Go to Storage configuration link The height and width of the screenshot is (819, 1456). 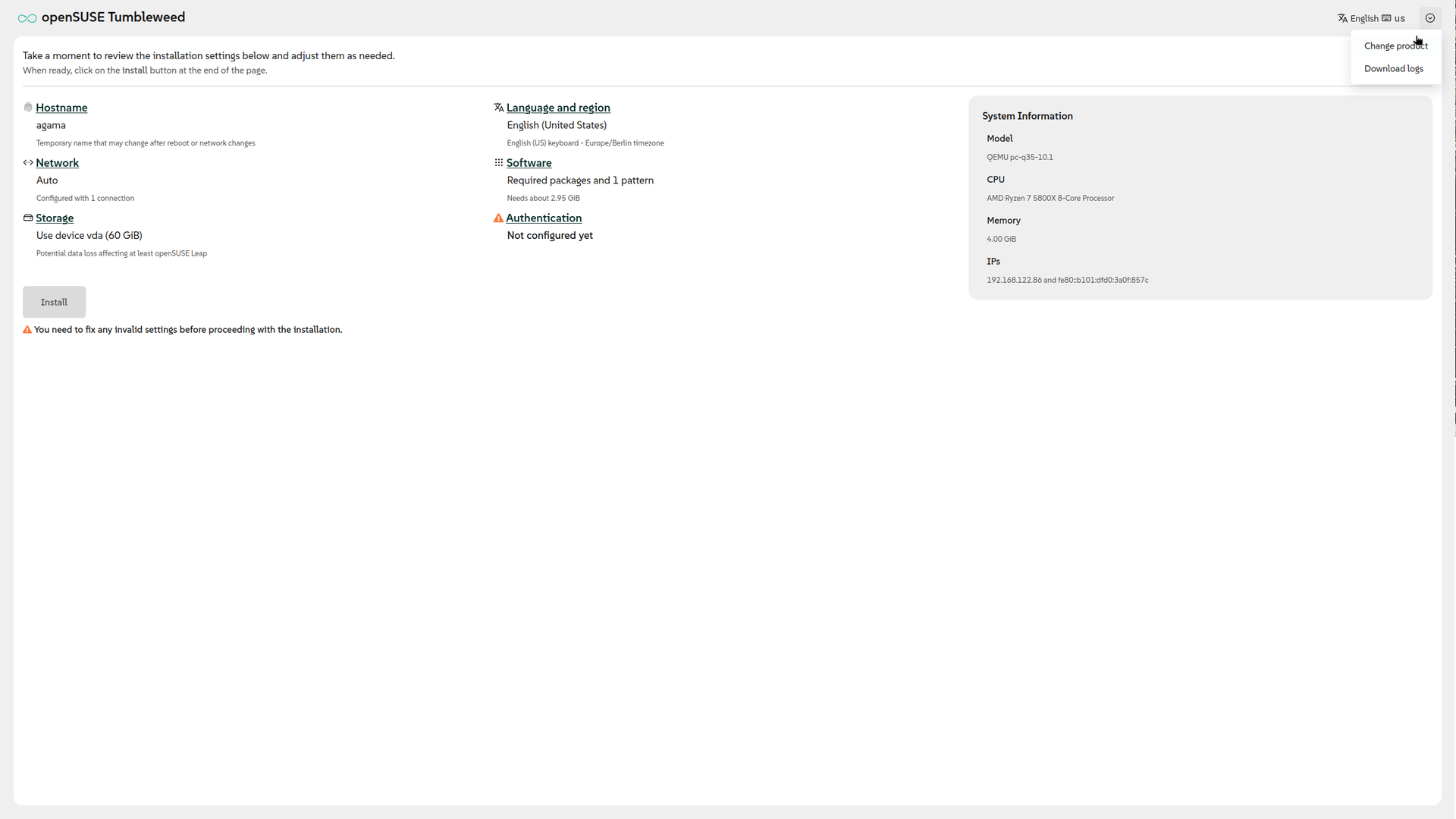coord(55,218)
